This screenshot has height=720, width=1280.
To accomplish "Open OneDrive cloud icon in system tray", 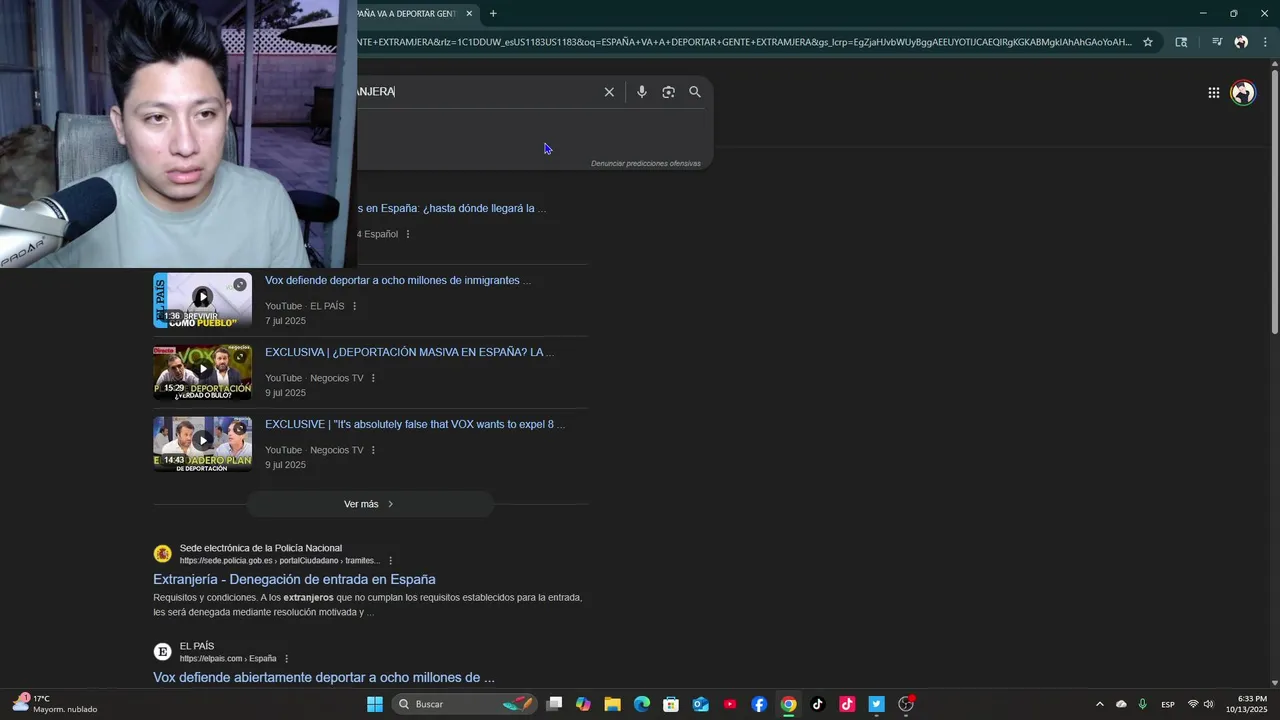I will (1121, 704).
